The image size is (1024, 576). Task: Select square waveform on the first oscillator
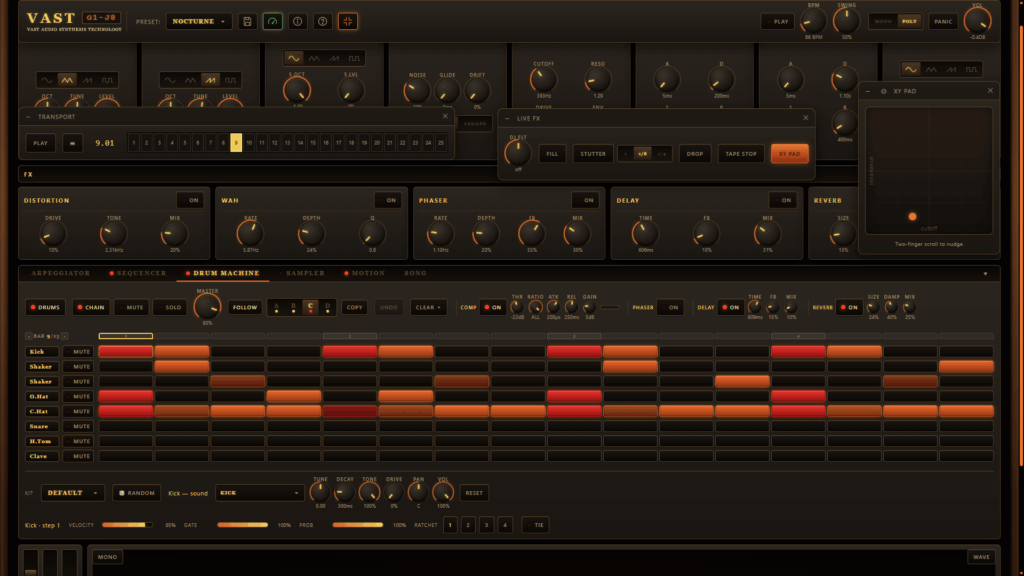click(107, 80)
